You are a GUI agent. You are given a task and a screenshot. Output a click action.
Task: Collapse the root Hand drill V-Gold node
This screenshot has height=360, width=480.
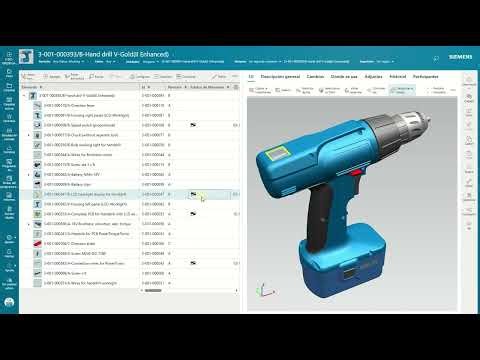24,96
